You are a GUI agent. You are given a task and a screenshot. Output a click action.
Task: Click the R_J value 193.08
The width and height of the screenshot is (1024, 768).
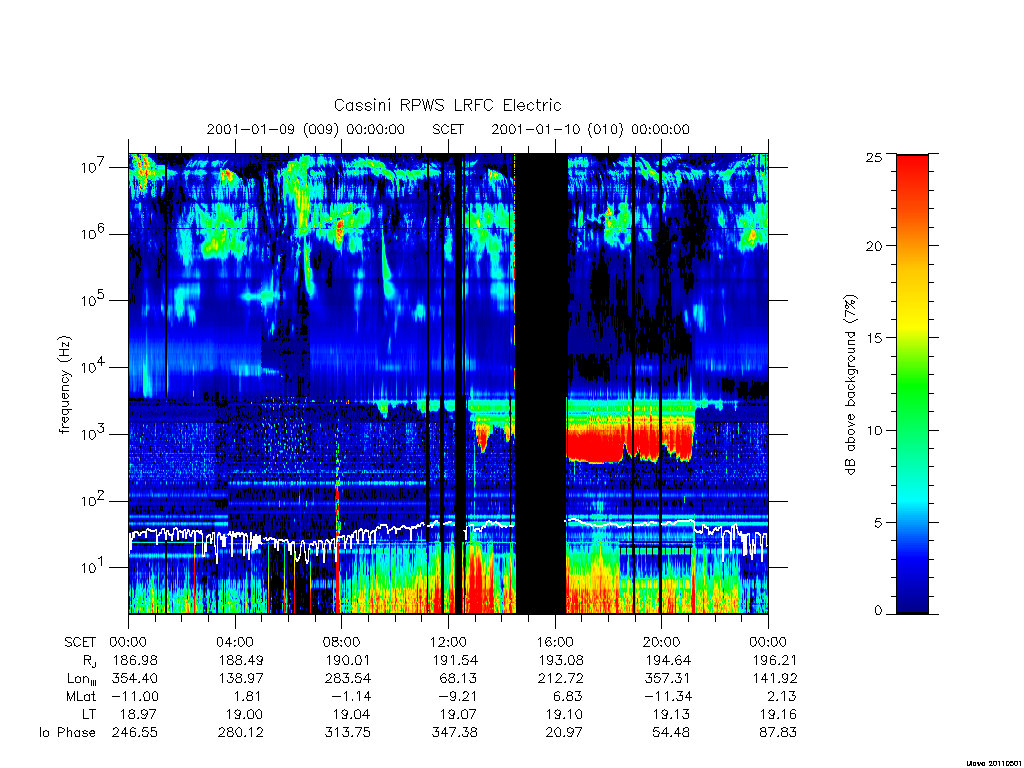(560, 660)
